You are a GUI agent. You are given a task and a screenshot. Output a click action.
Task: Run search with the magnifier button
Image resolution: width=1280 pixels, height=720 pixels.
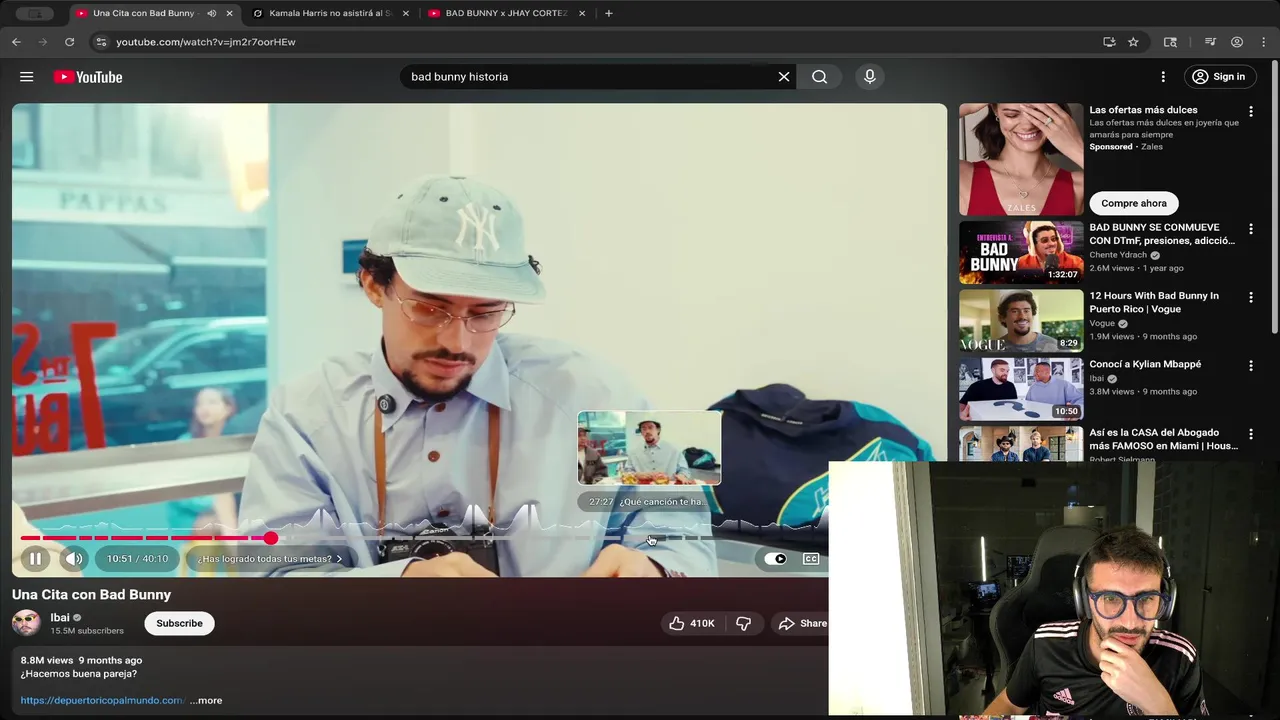[x=820, y=77]
